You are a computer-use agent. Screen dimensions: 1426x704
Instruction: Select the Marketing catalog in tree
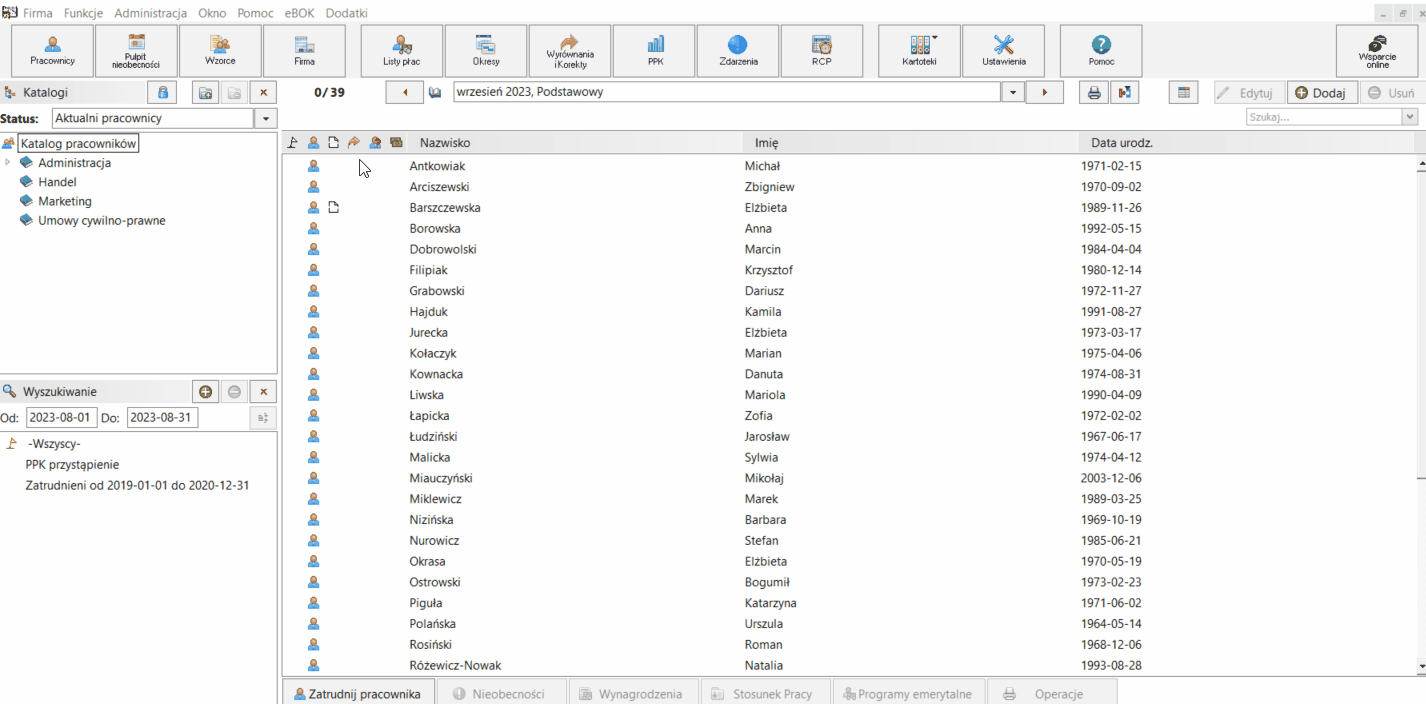(x=64, y=201)
